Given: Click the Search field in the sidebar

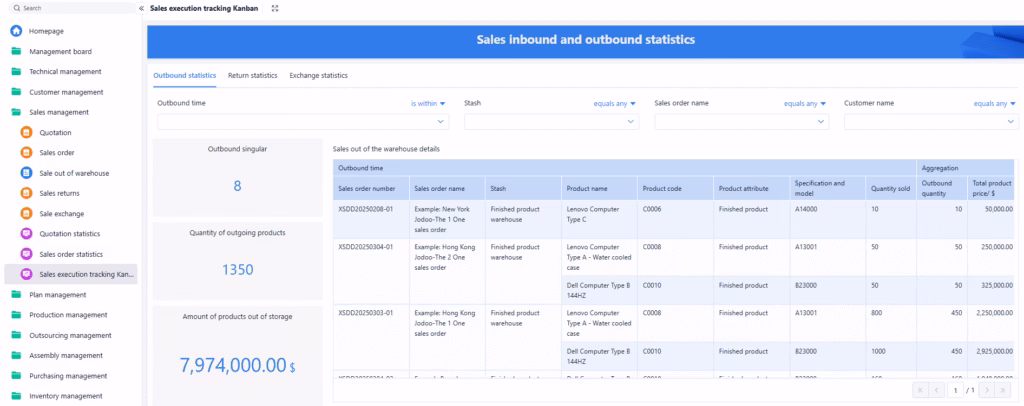Looking at the screenshot, I should (70, 8).
